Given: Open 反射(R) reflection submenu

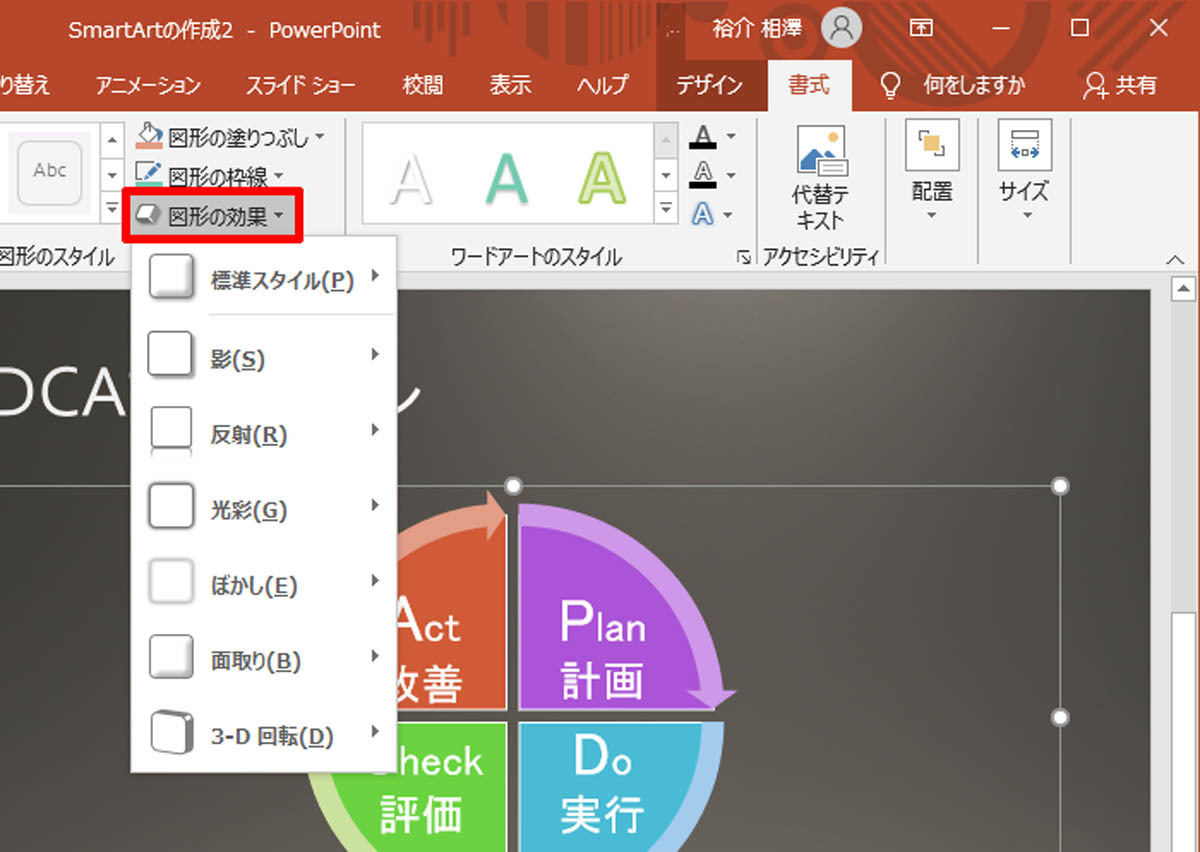Looking at the screenshot, I should point(264,434).
